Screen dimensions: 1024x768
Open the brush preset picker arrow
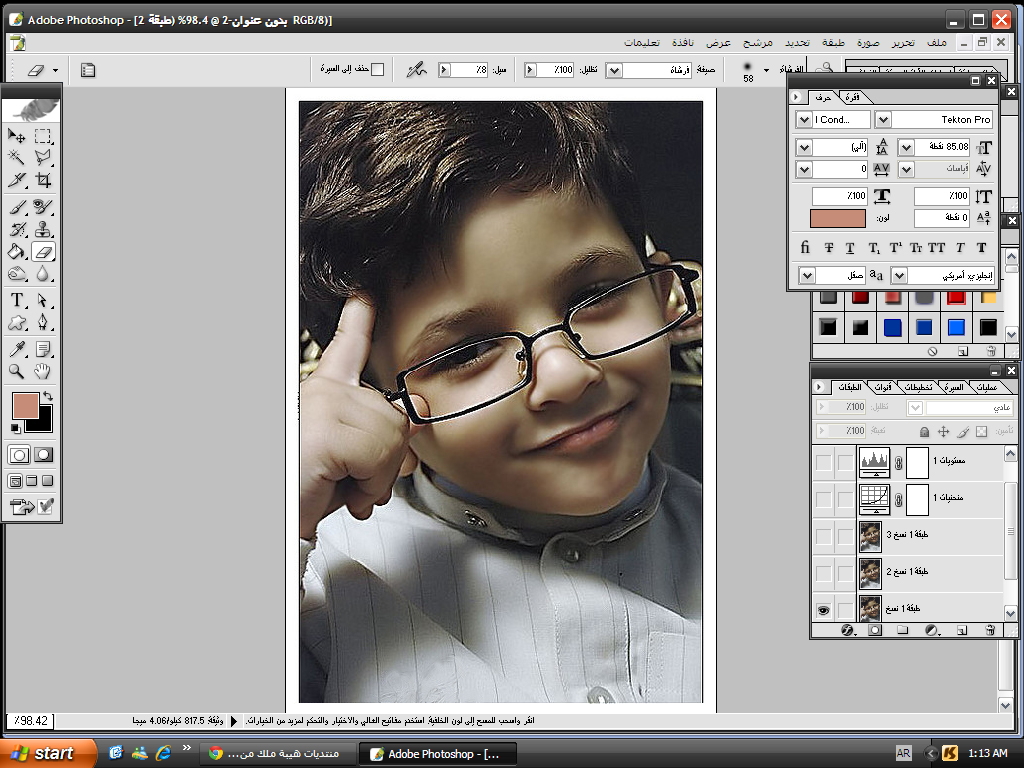766,70
